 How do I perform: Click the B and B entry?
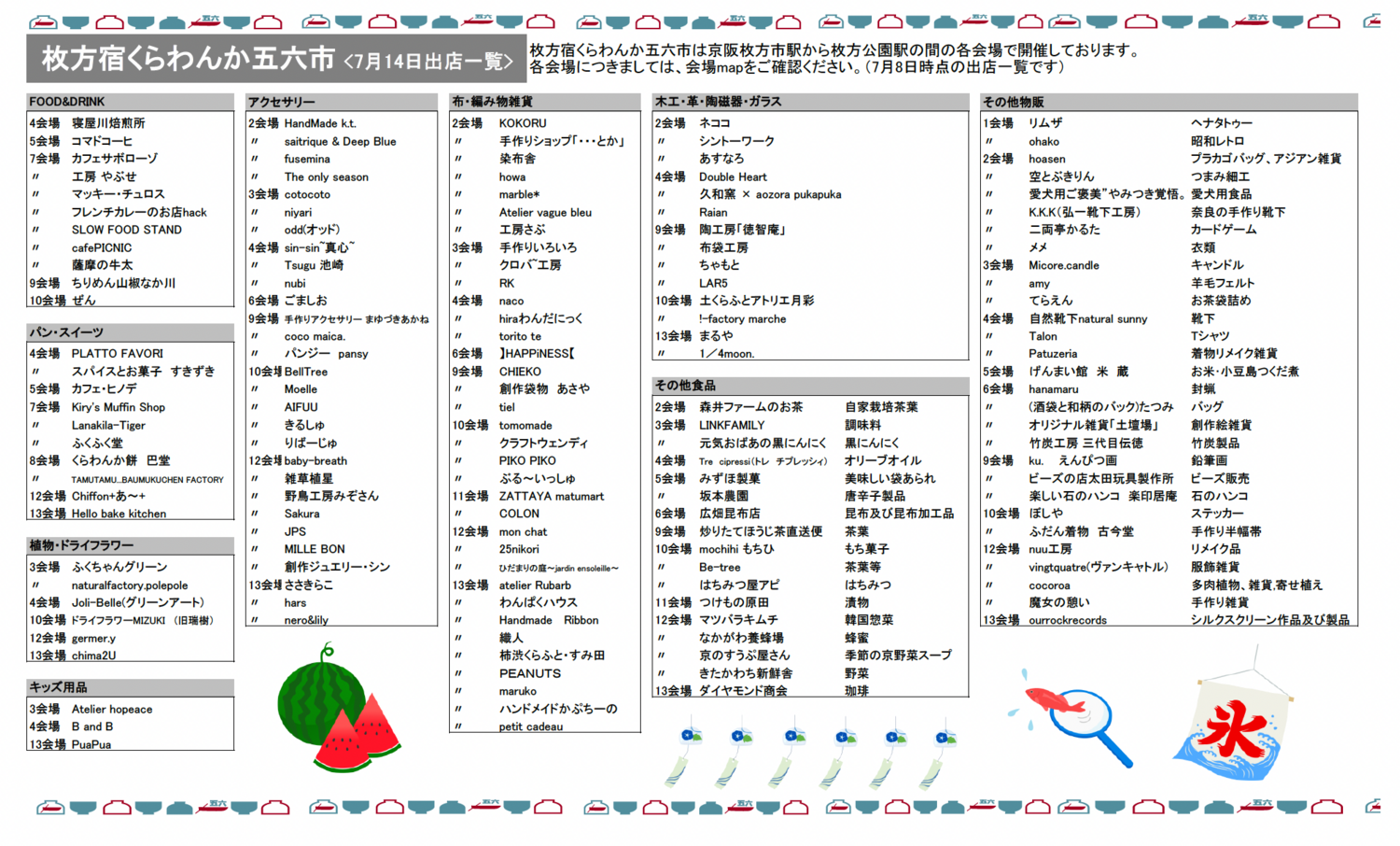pos(92,726)
